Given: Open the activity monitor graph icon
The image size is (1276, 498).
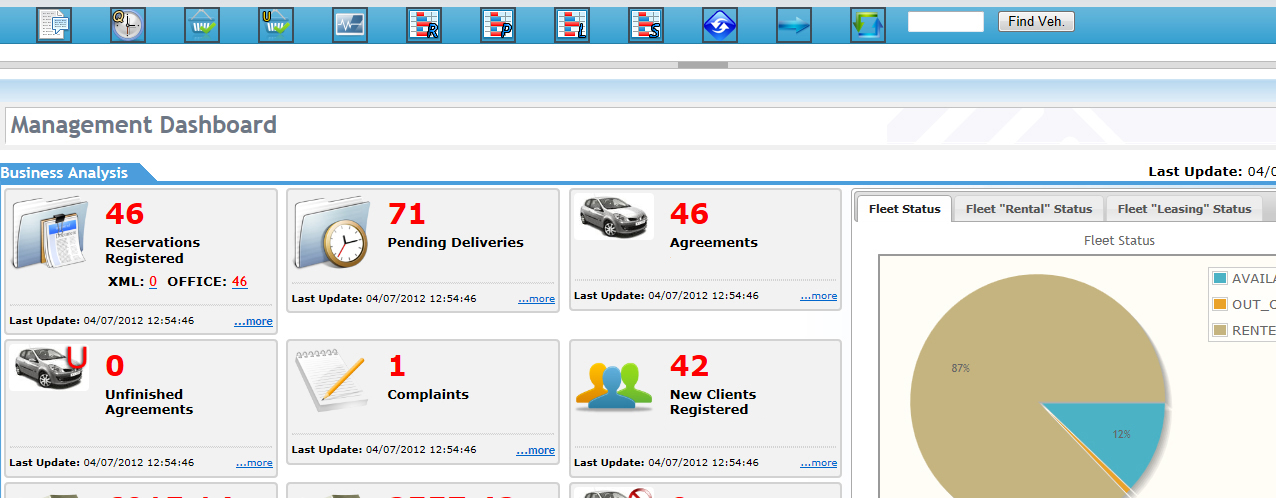Looking at the screenshot, I should (x=350, y=25).
